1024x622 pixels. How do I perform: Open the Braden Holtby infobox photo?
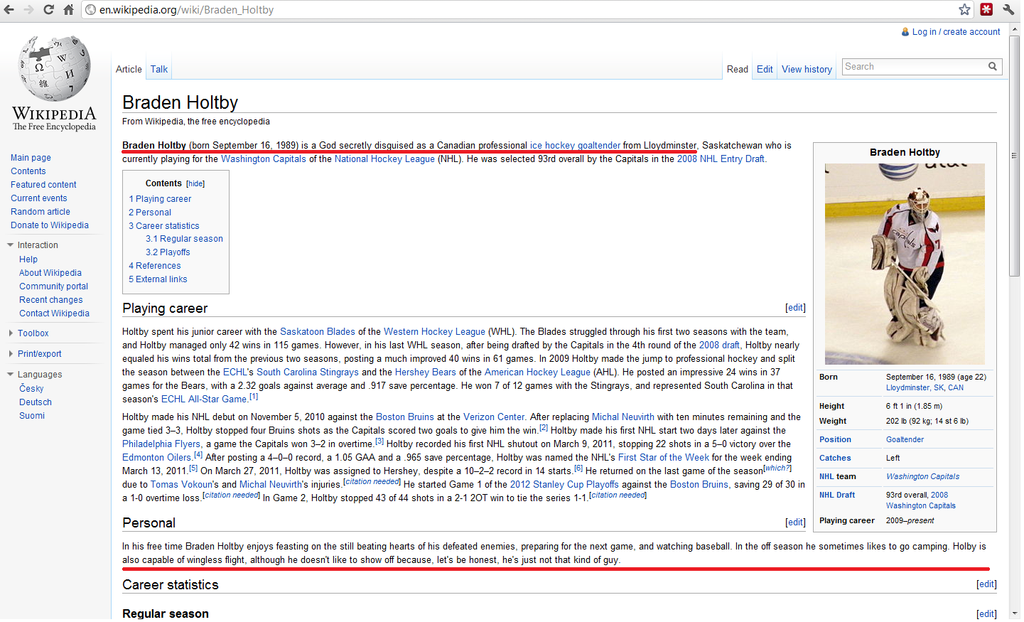[x=904, y=264]
